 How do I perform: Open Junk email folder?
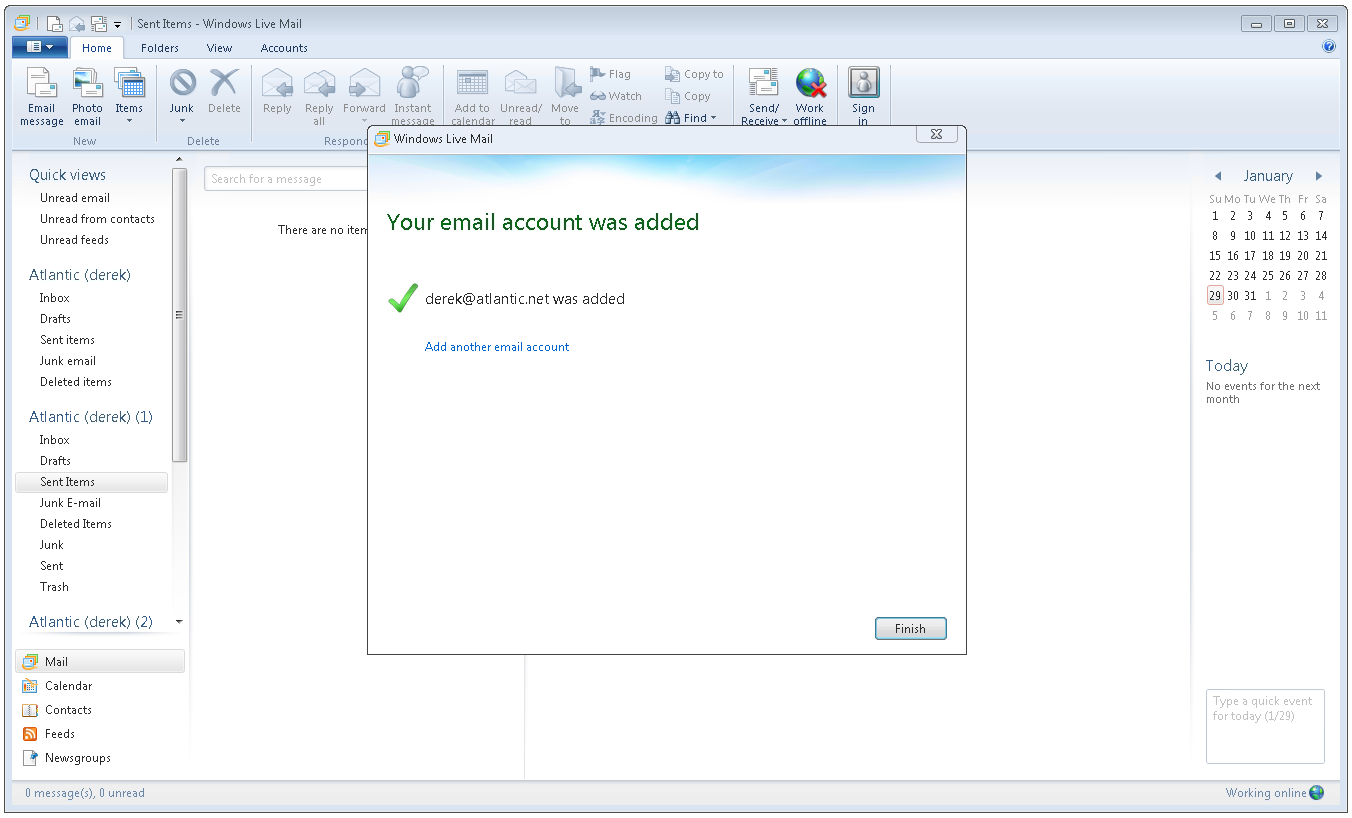click(68, 361)
